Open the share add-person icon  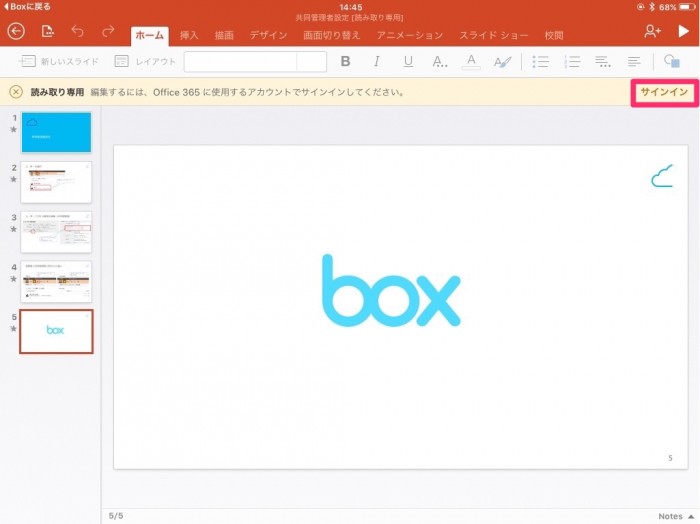(x=653, y=31)
